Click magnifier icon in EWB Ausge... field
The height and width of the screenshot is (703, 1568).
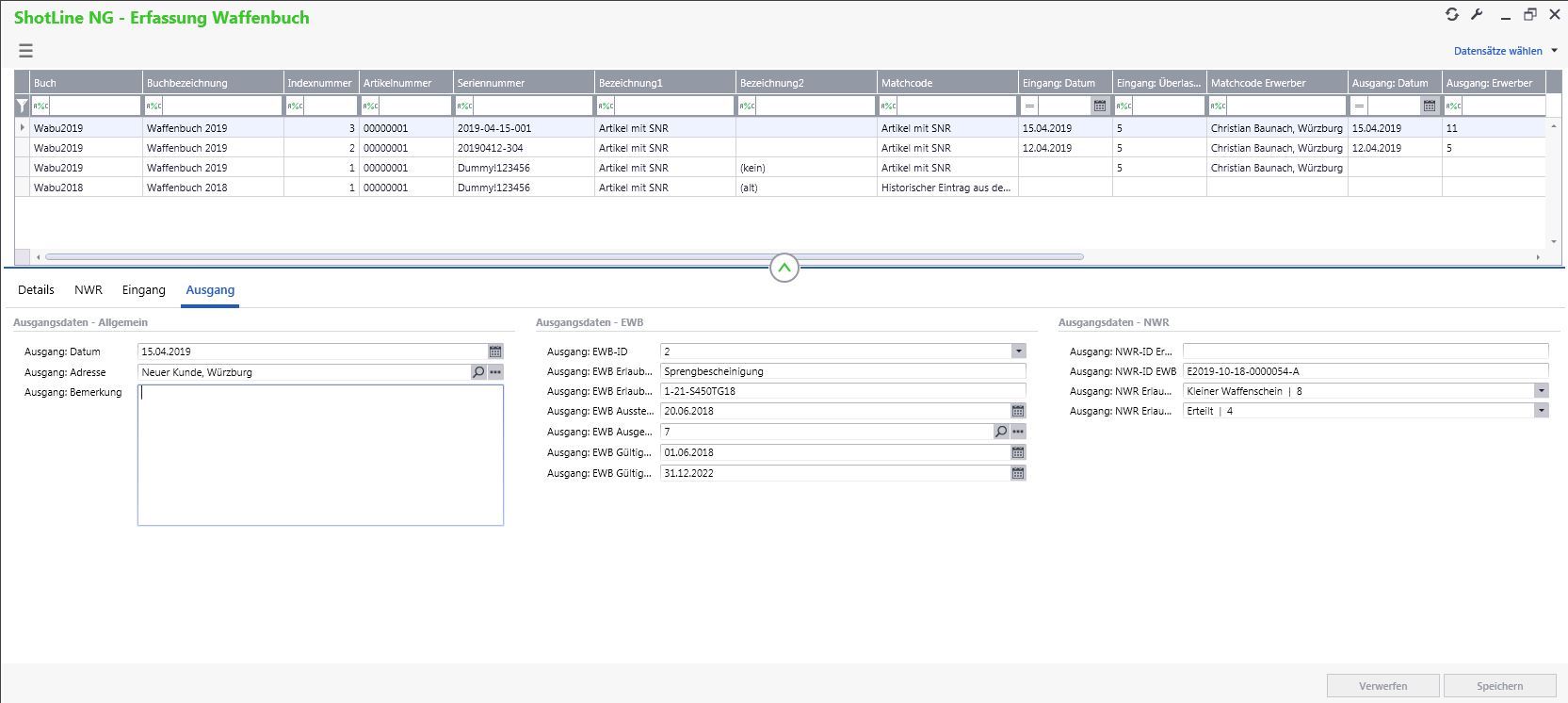click(x=1001, y=432)
